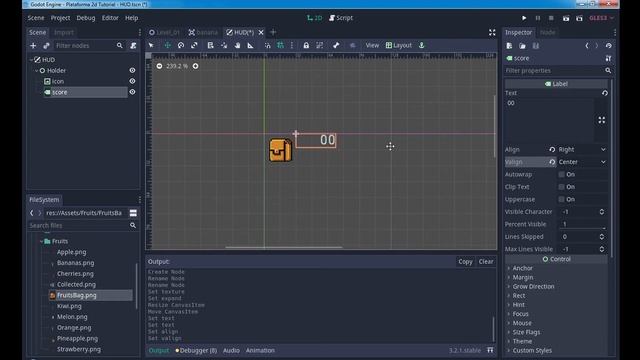Switch to the Node dock tab
The image size is (640, 360).
point(547,32)
